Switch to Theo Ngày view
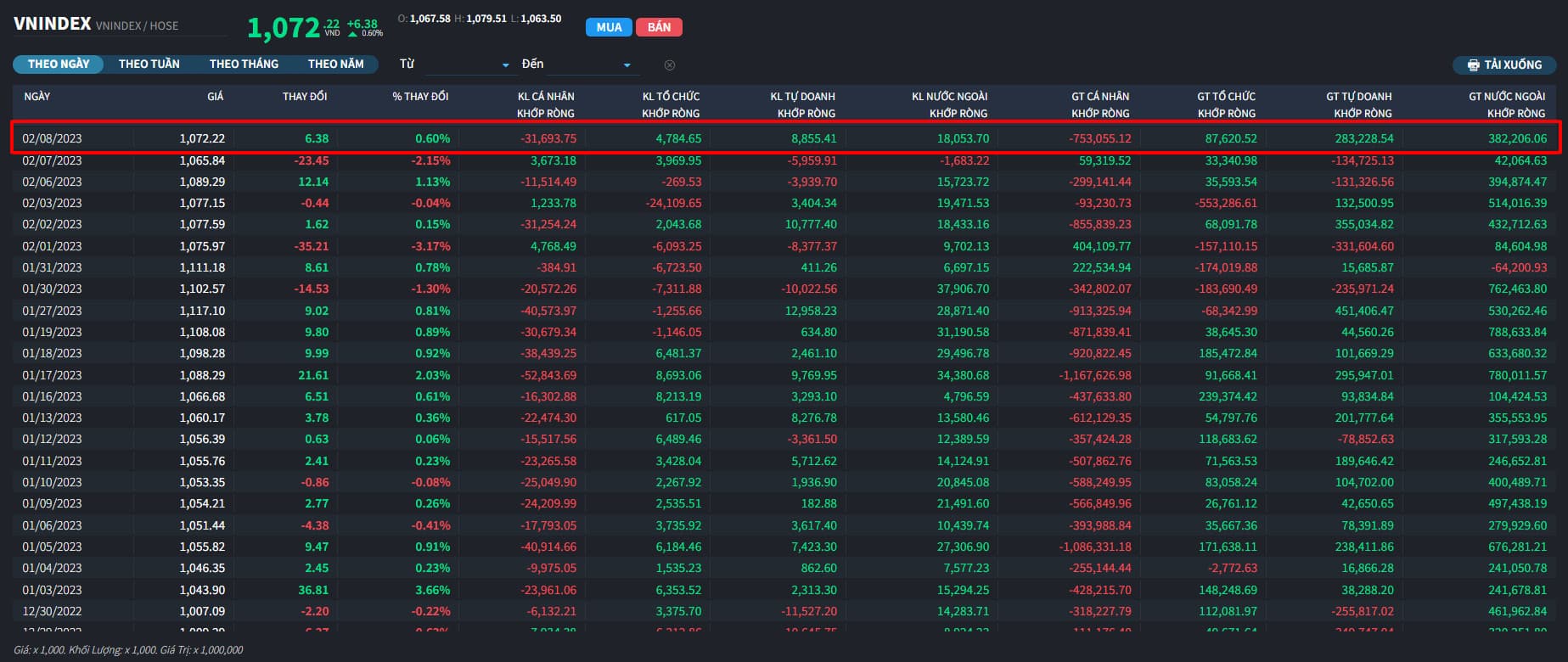 click(x=58, y=65)
